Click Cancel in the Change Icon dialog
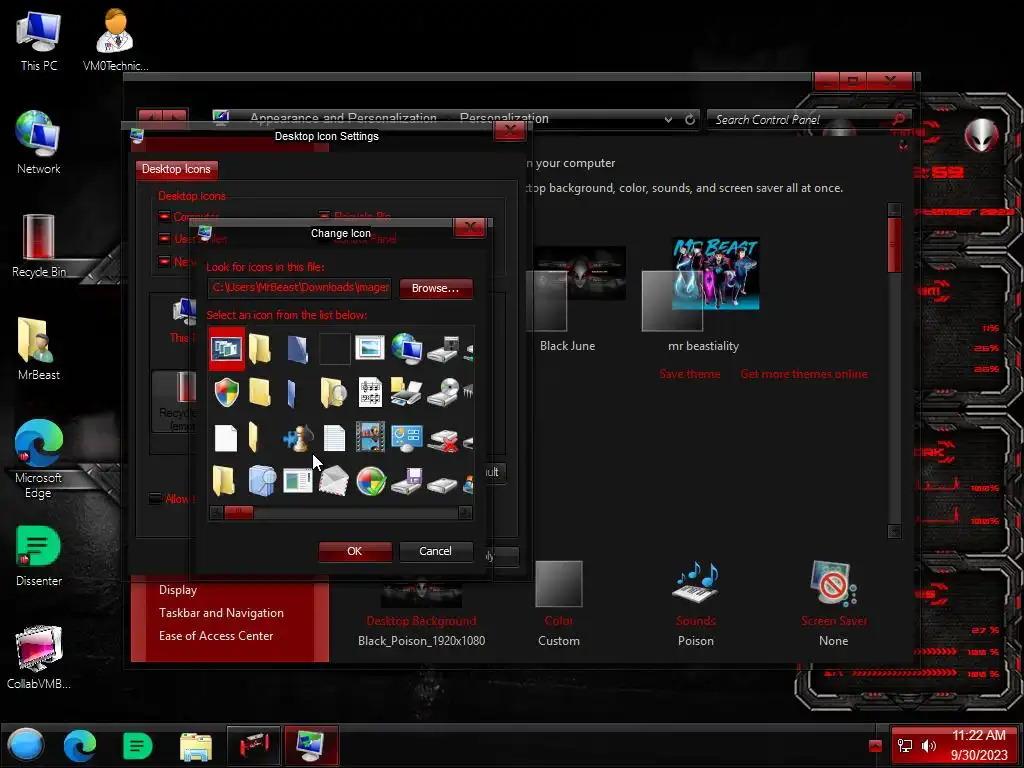This screenshot has width=1024, height=768. [435, 551]
